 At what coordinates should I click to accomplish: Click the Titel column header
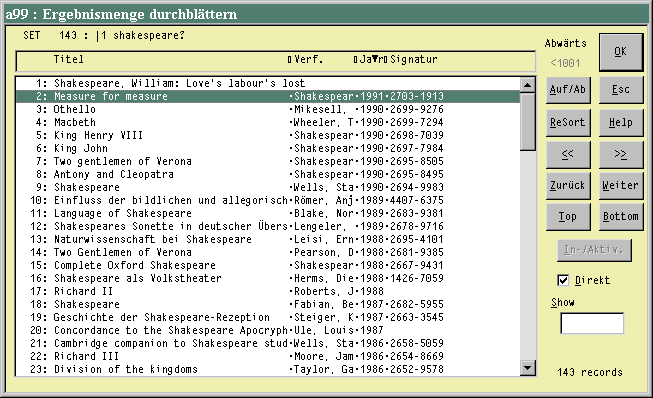coord(69,60)
